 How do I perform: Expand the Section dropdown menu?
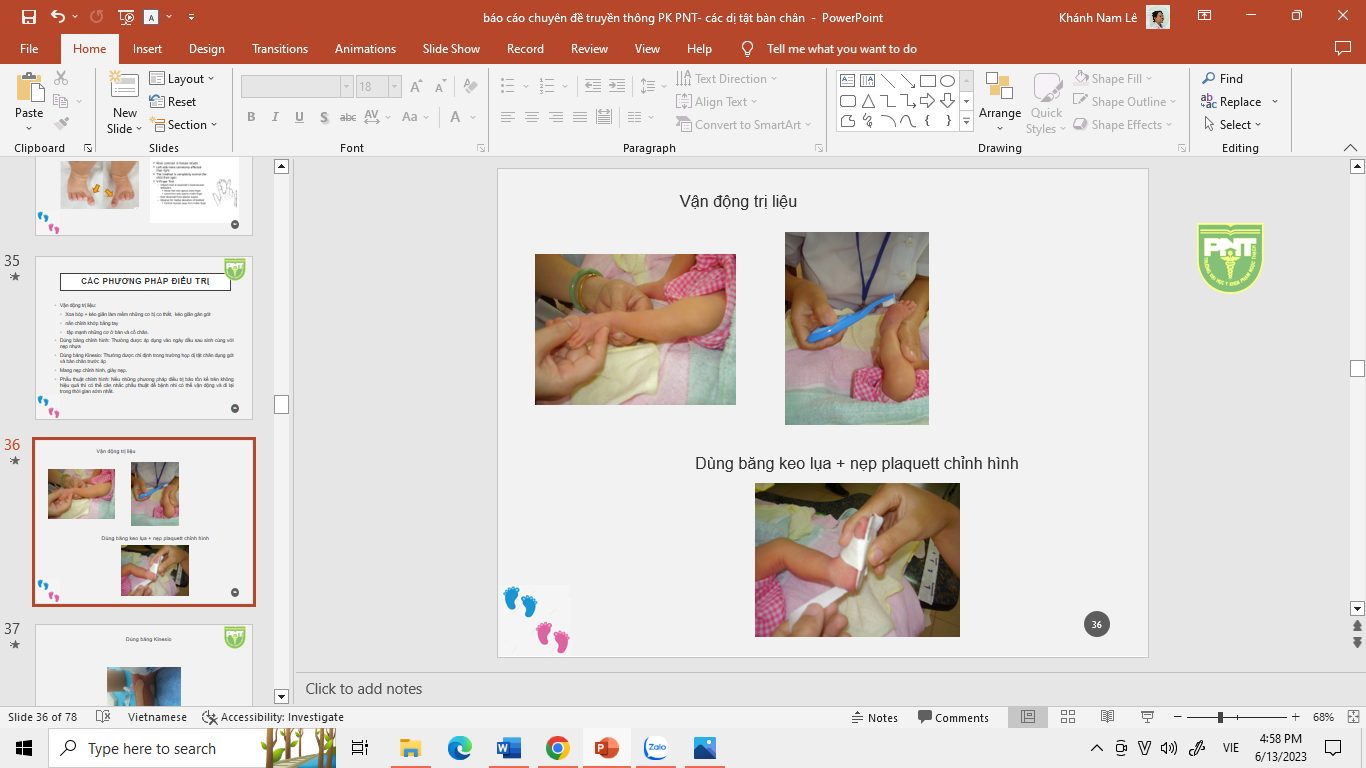185,125
